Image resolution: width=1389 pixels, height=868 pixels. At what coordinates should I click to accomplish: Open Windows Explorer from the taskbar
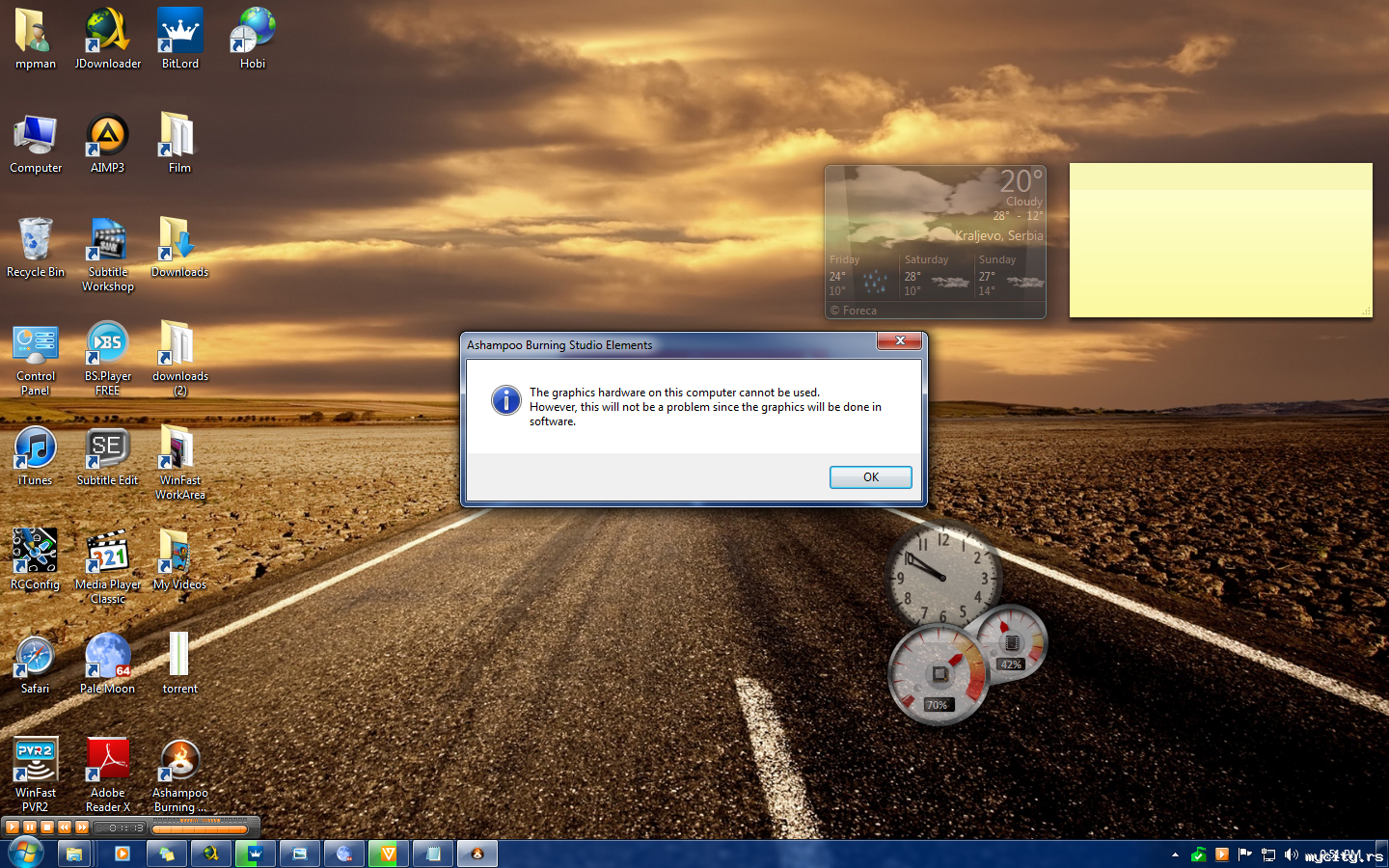pos(74,854)
